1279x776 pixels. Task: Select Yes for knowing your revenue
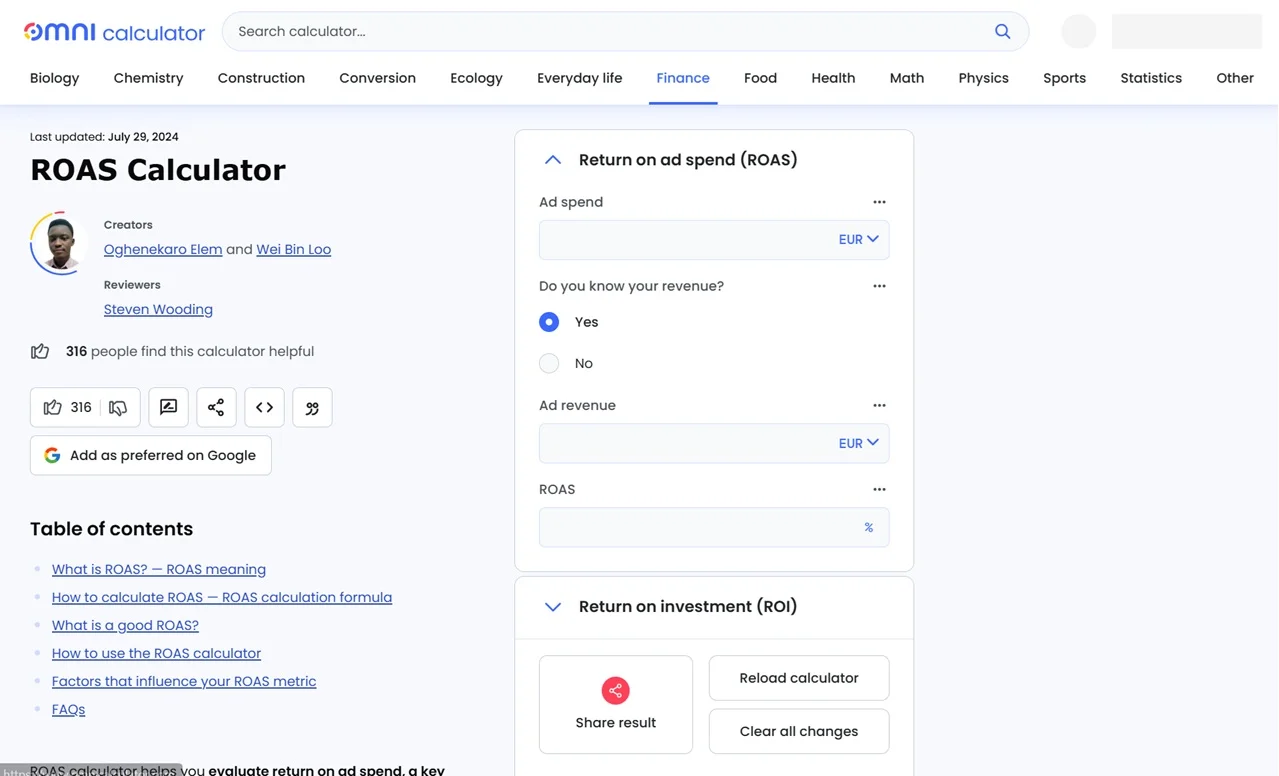tap(549, 322)
